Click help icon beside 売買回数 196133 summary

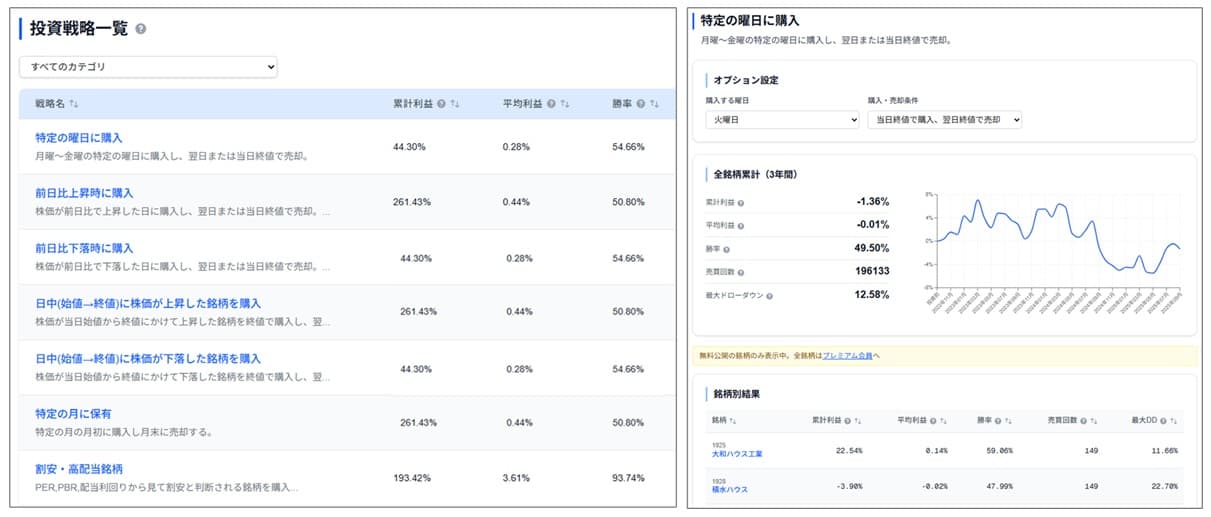739,272
